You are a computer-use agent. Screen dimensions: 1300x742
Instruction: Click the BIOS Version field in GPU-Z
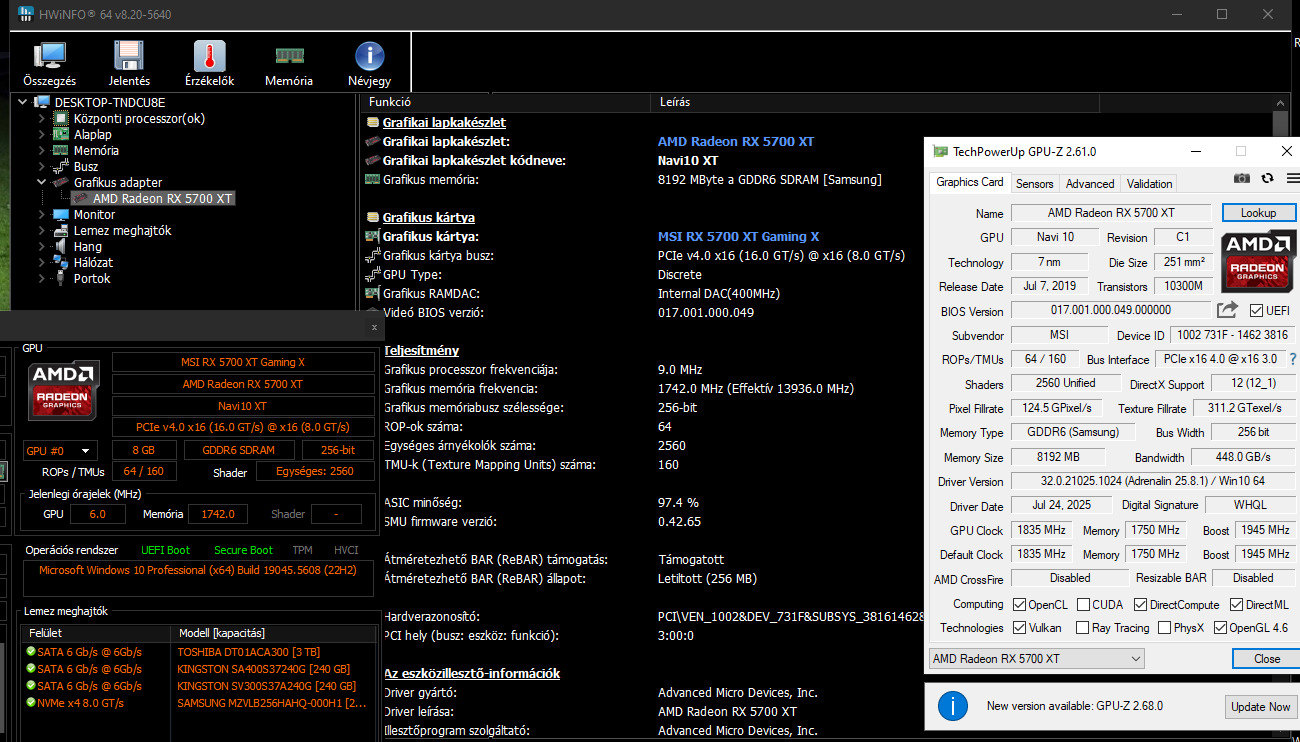(x=1111, y=310)
